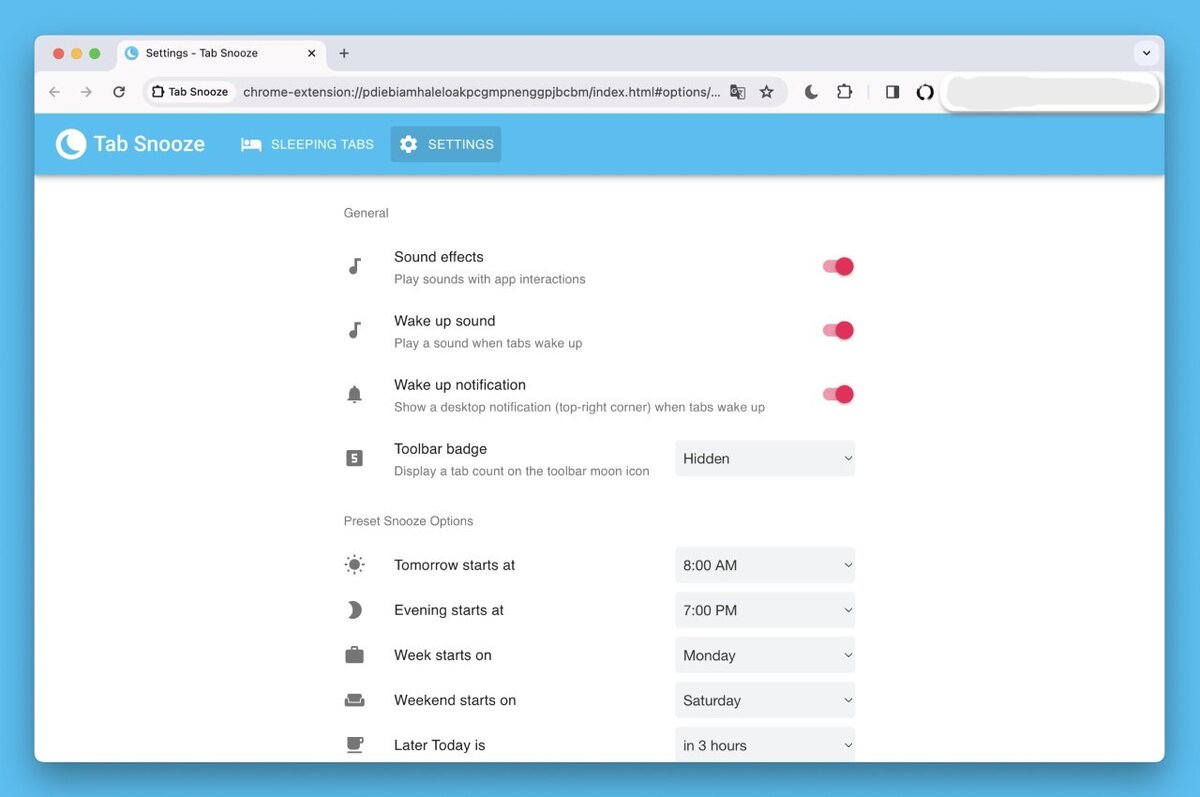Open the Toolbar badge dropdown
The width and height of the screenshot is (1200, 797).
[x=765, y=458]
